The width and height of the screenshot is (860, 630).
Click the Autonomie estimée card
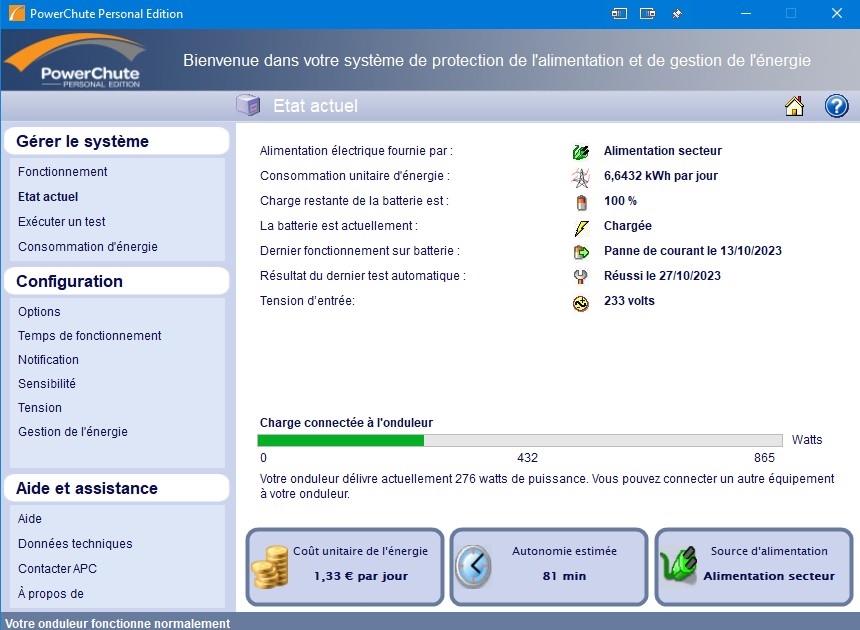pos(549,567)
